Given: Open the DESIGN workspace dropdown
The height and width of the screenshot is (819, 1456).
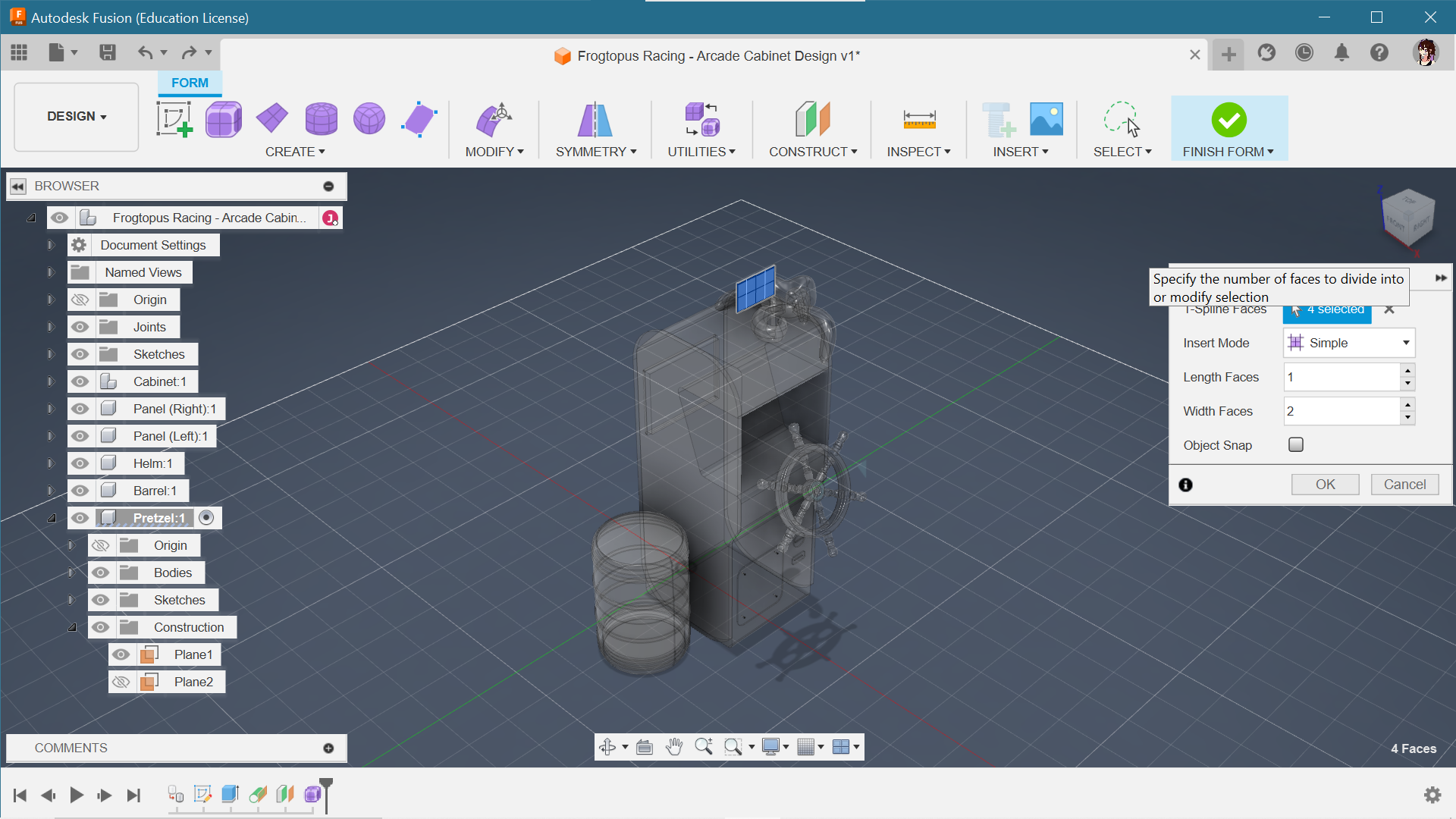Looking at the screenshot, I should (x=77, y=116).
